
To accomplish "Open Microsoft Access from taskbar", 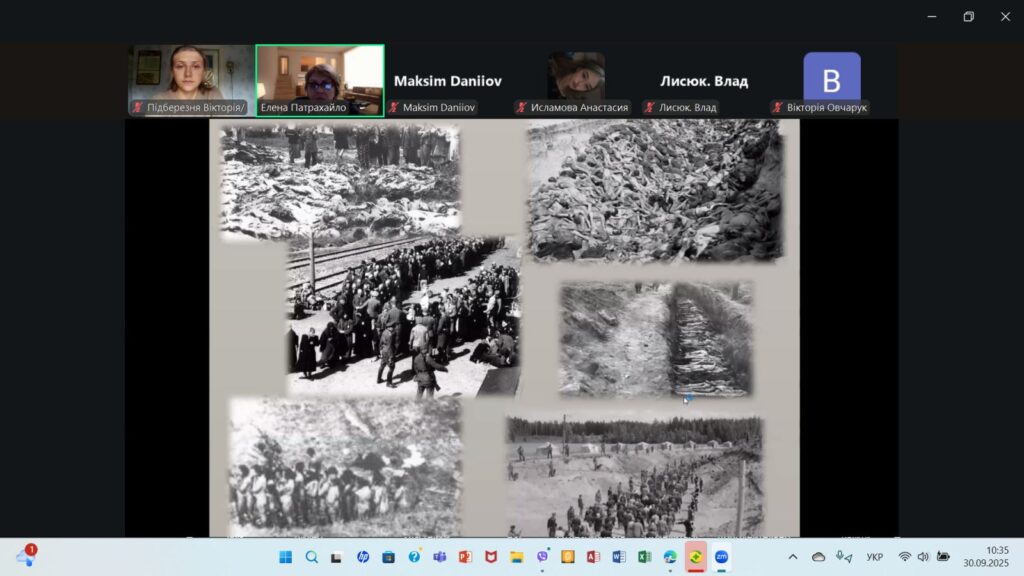I will coord(593,557).
